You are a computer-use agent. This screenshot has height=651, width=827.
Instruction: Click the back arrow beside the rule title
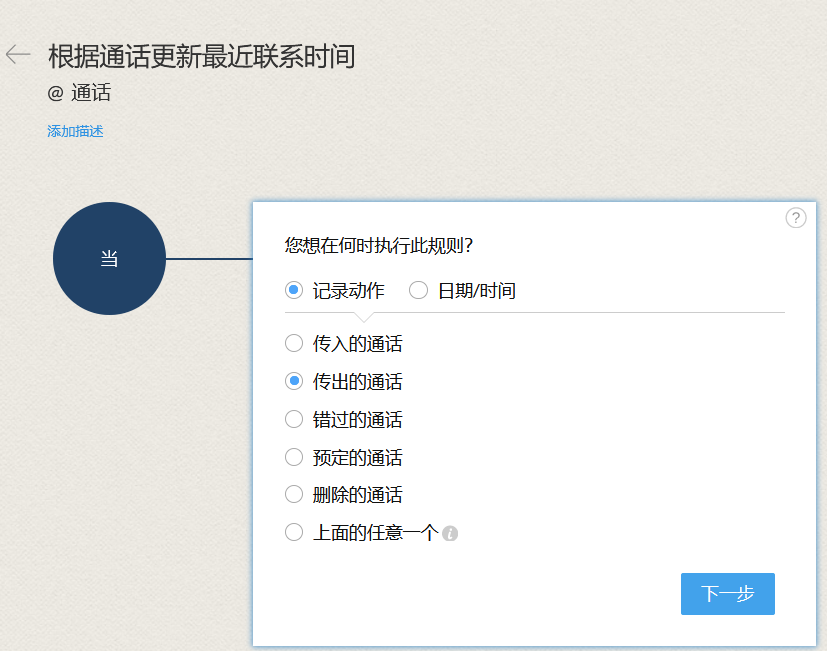18,54
